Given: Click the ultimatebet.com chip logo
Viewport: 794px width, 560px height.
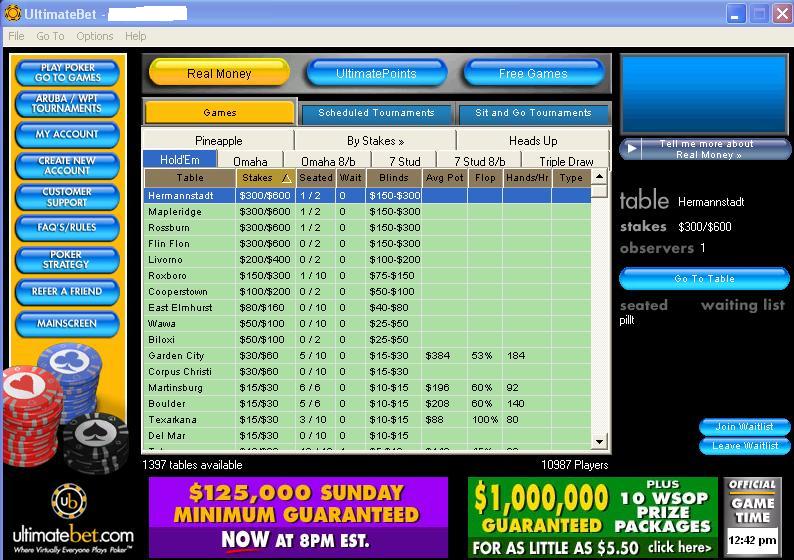Looking at the screenshot, I should (x=69, y=501).
